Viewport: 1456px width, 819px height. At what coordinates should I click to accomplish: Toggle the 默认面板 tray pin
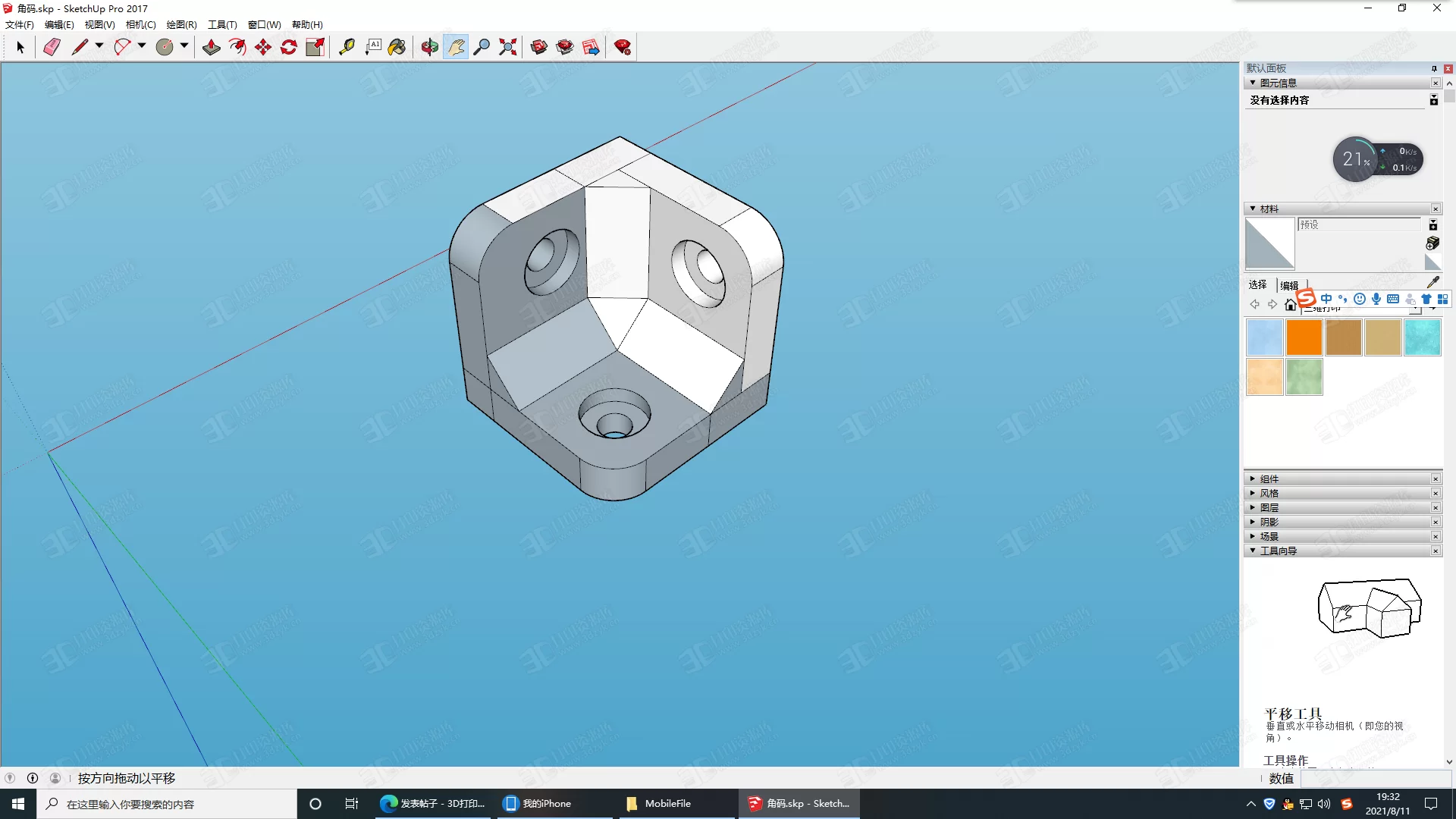pyautogui.click(x=1434, y=68)
